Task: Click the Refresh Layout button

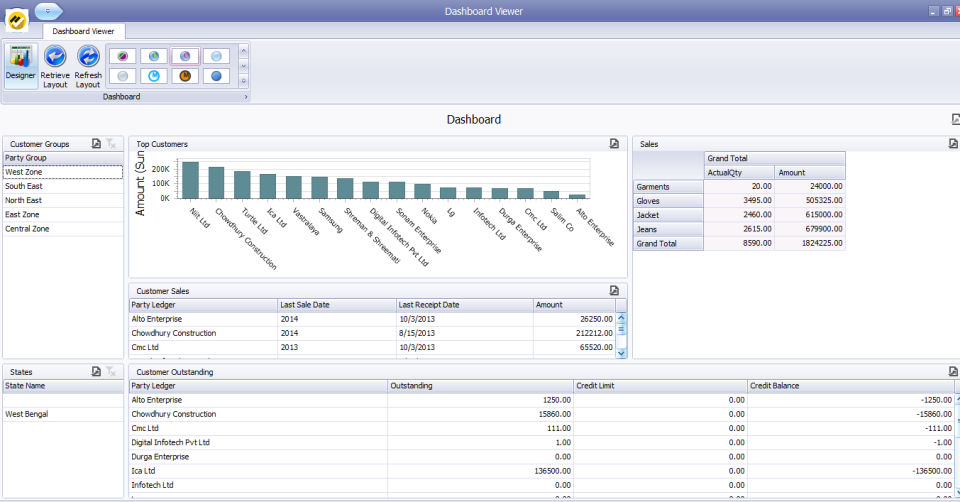Action: 88,65
